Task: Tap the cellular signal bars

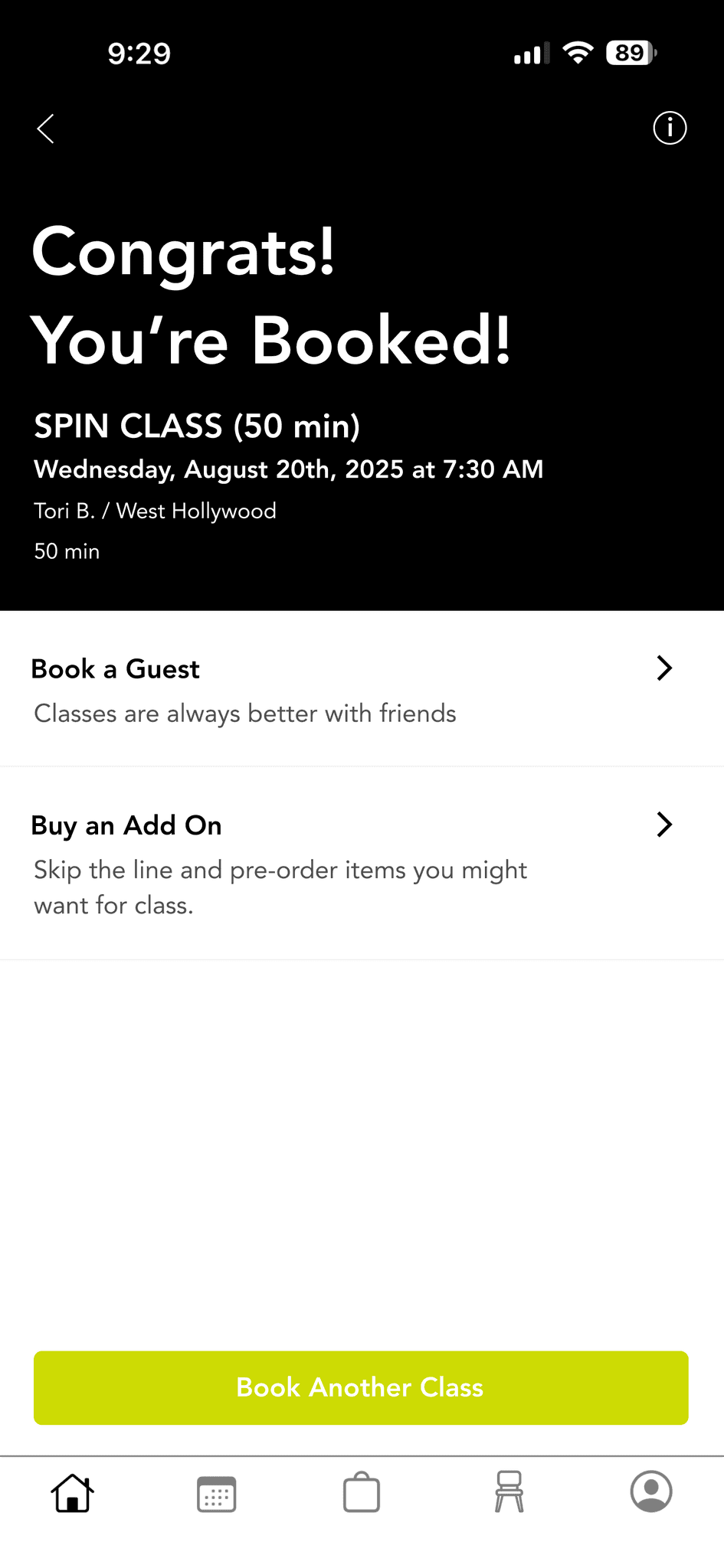Action: 532,54
